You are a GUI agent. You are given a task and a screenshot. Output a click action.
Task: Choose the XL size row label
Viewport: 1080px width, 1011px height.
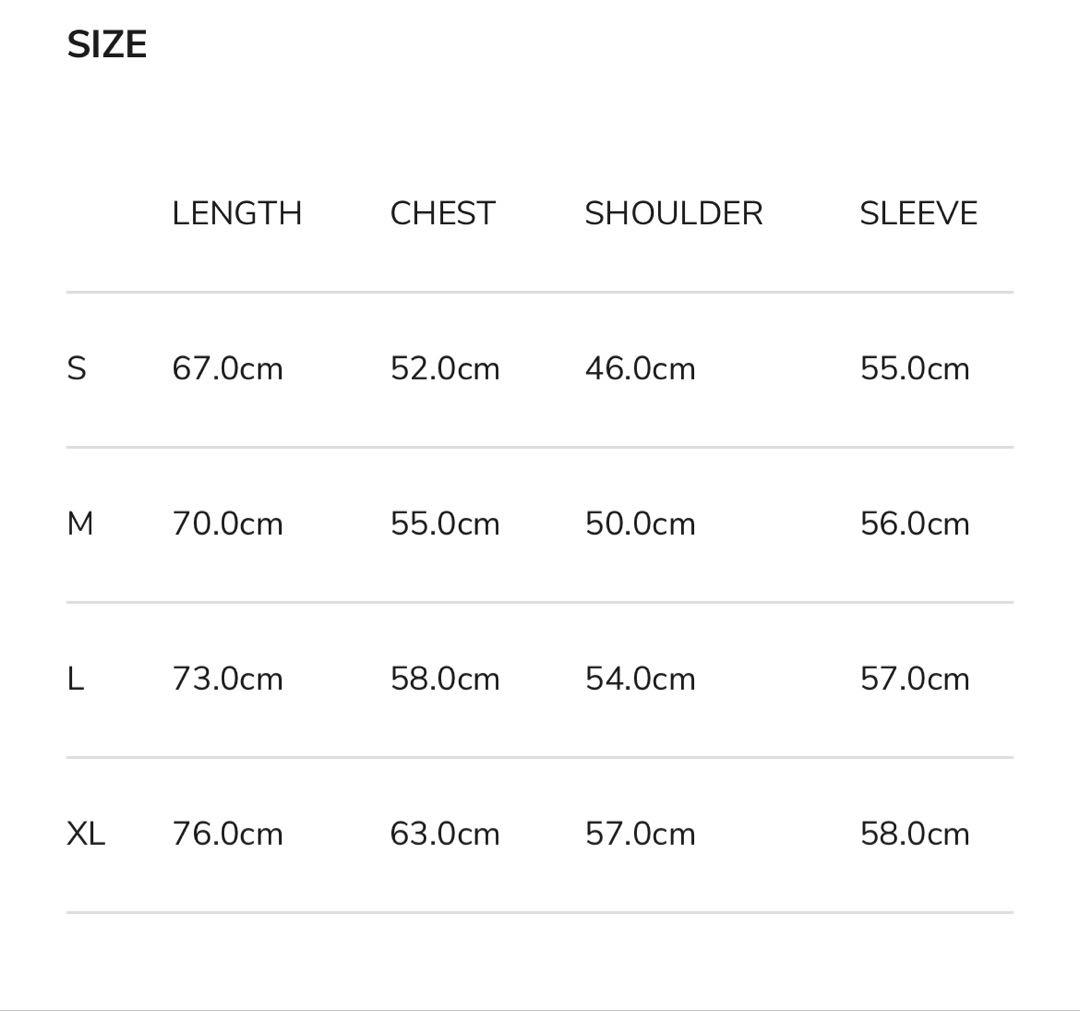pos(86,834)
